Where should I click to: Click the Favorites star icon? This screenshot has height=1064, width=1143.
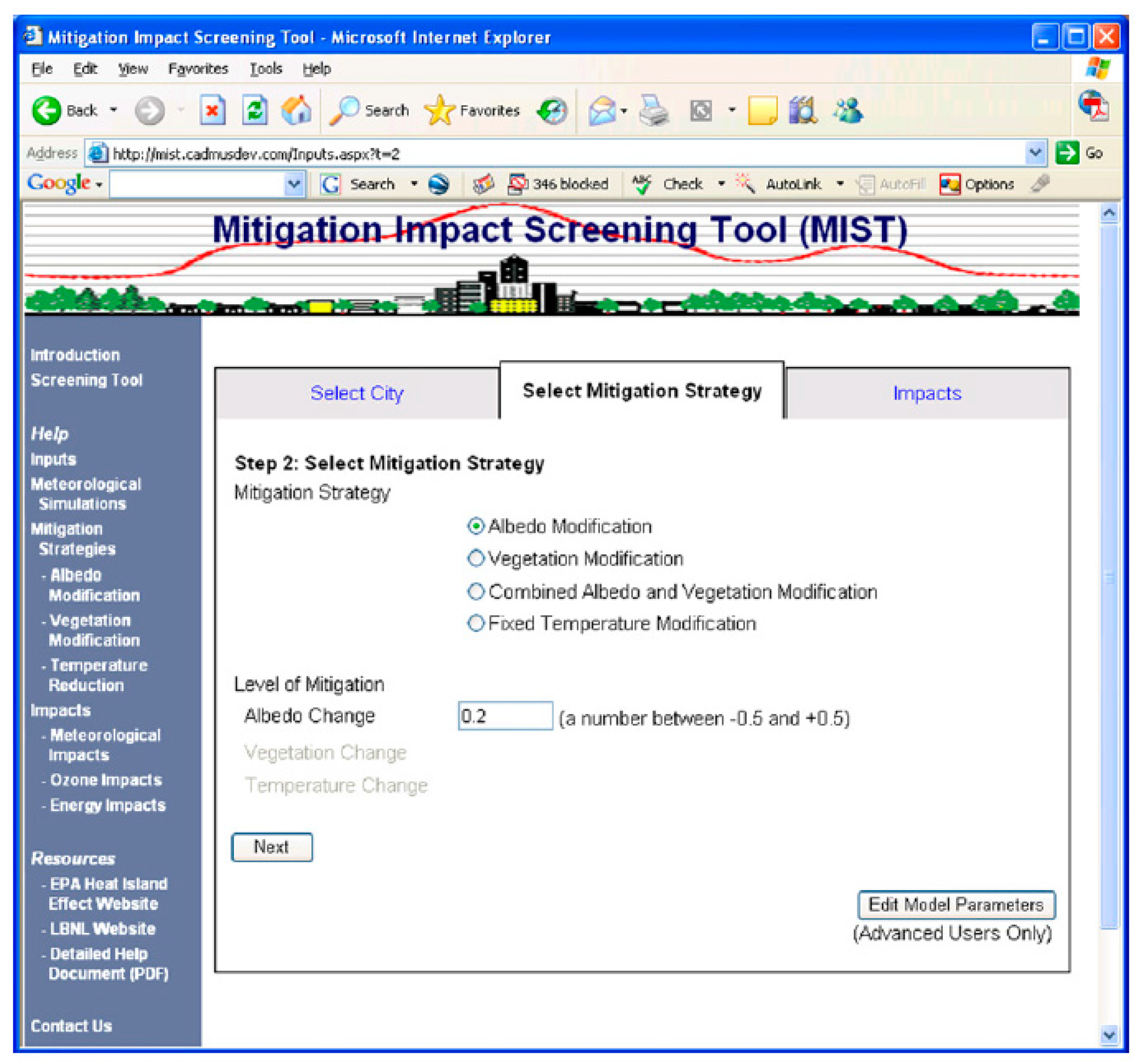[440, 110]
